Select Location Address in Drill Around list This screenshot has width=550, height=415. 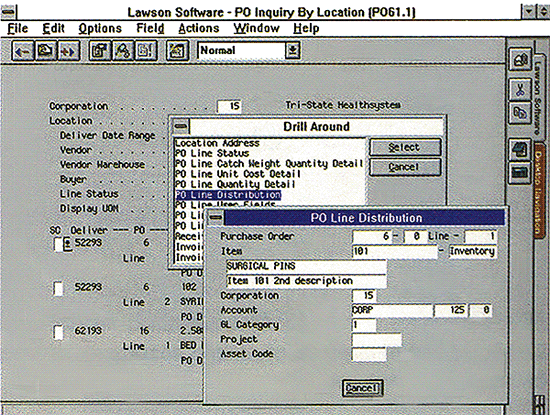(217, 143)
